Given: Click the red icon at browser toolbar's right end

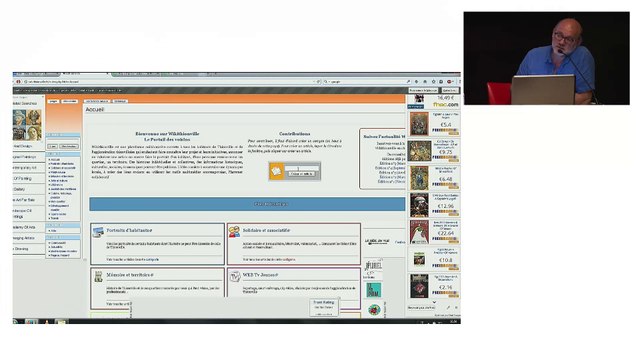Looking at the screenshot, I should point(449,82).
